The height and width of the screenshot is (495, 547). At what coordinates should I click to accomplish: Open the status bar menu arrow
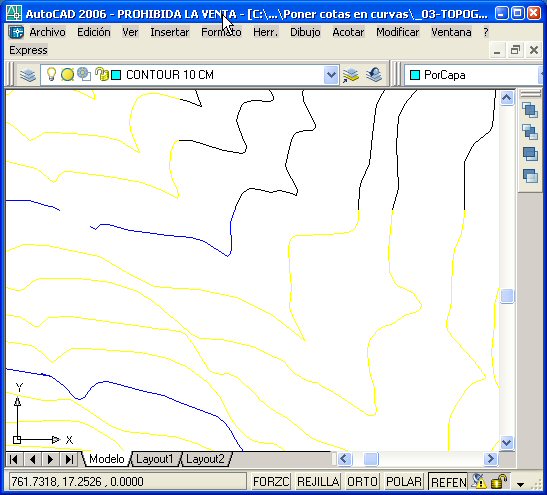[x=520, y=484]
